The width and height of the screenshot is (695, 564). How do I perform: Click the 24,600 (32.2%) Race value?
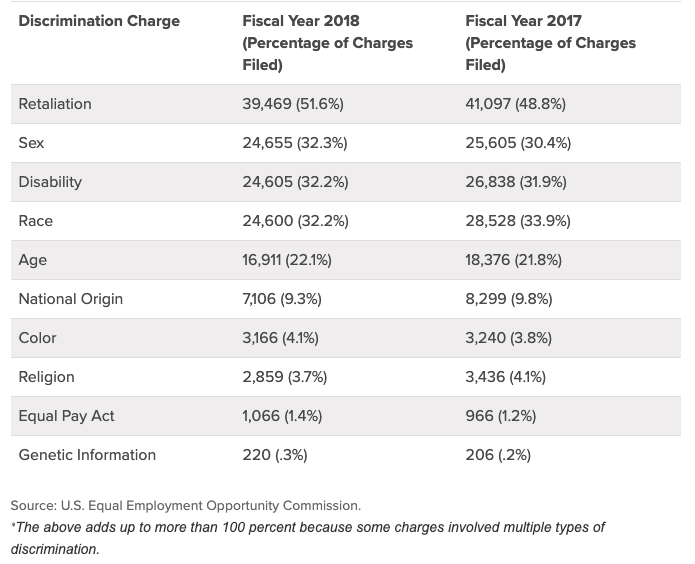295,221
